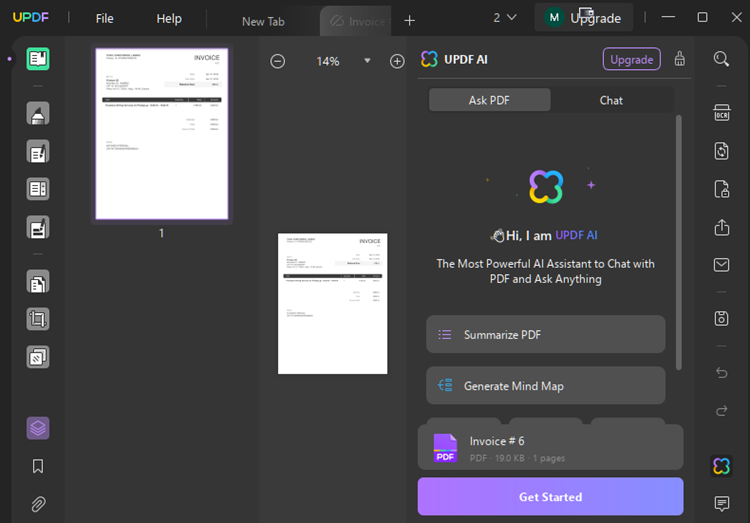Zoom out with the minus icon
The width and height of the screenshot is (750, 523).
[277, 61]
